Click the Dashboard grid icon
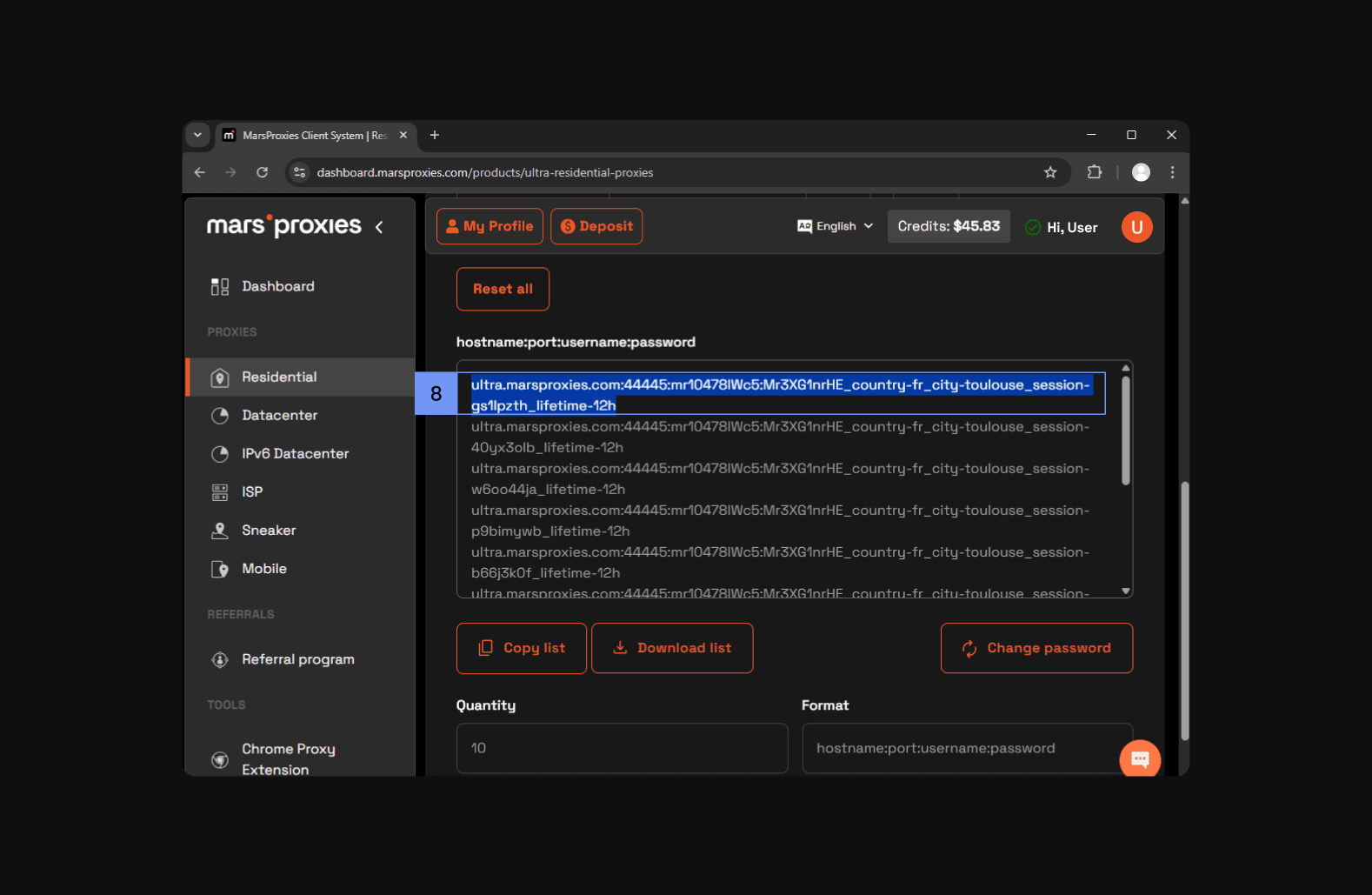Screen dimensions: 1372x895 pos(220,286)
